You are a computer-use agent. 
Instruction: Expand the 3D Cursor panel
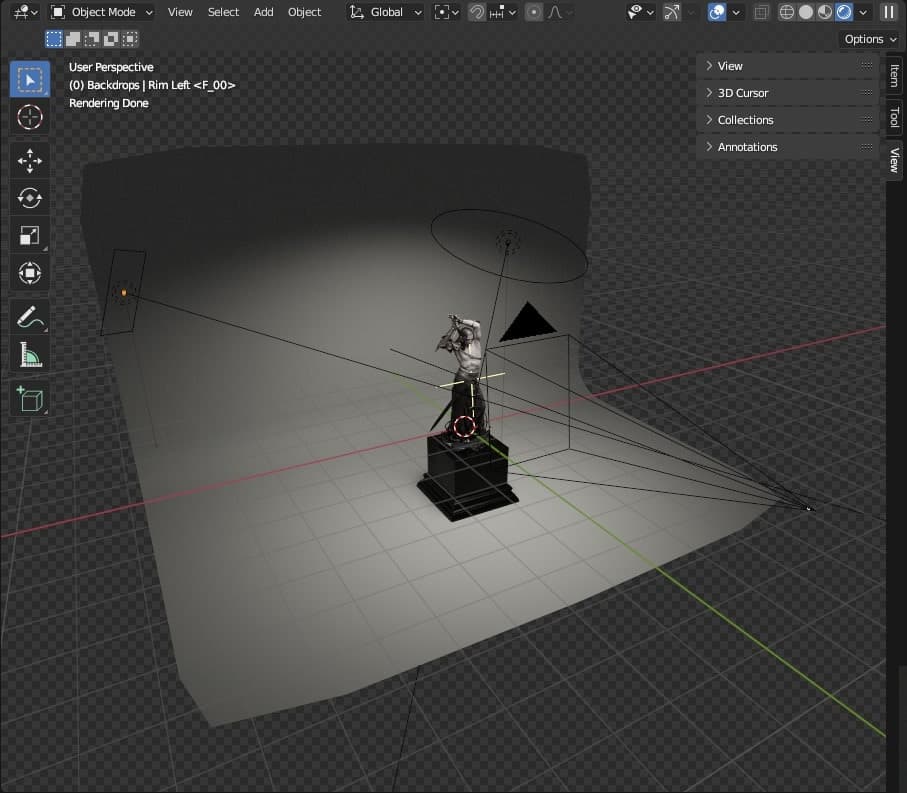point(743,93)
